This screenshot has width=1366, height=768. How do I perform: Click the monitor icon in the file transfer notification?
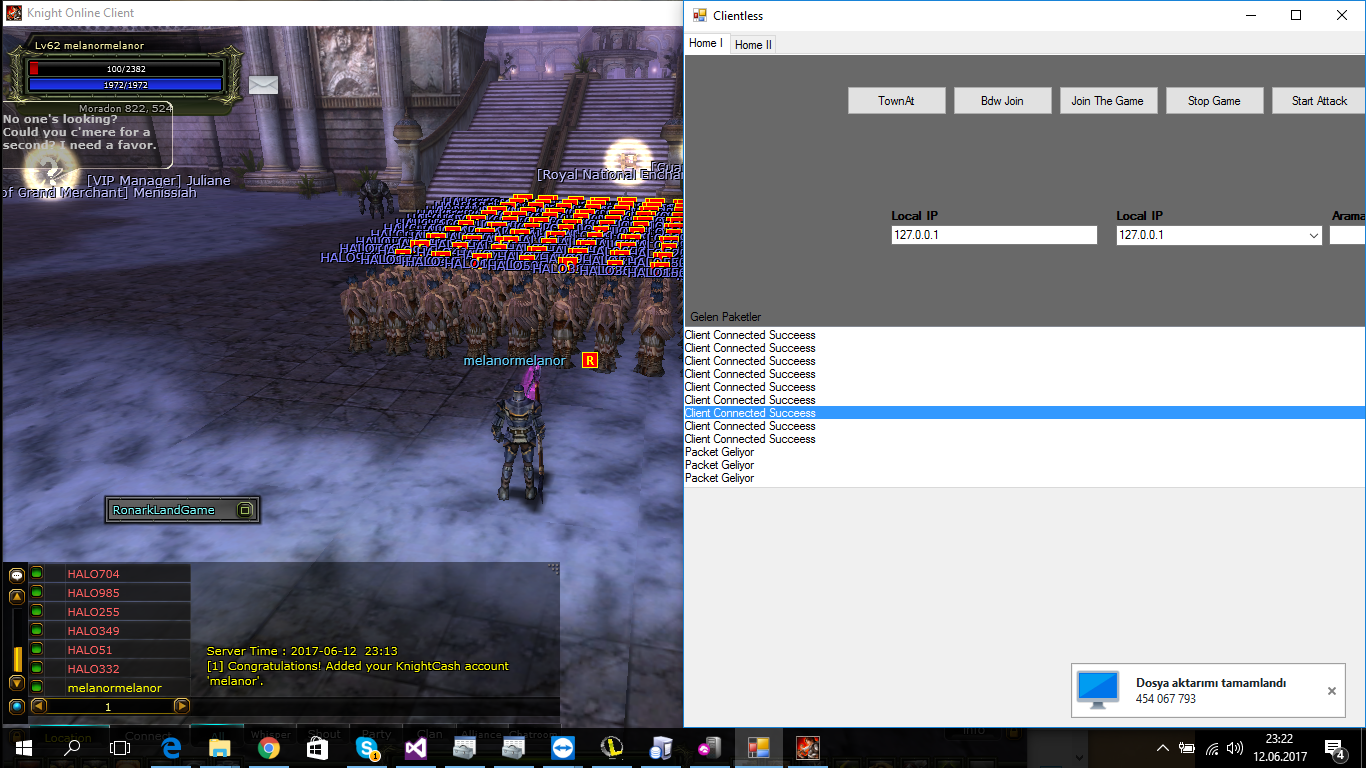[1098, 690]
